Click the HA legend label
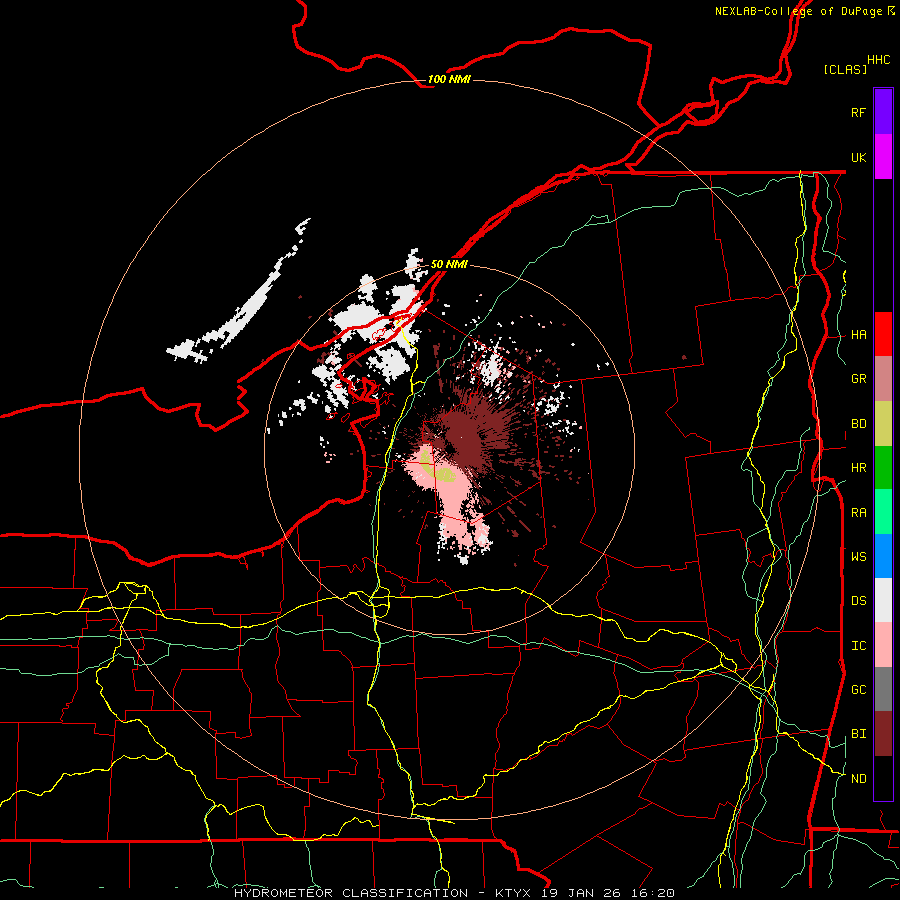 coord(858,335)
